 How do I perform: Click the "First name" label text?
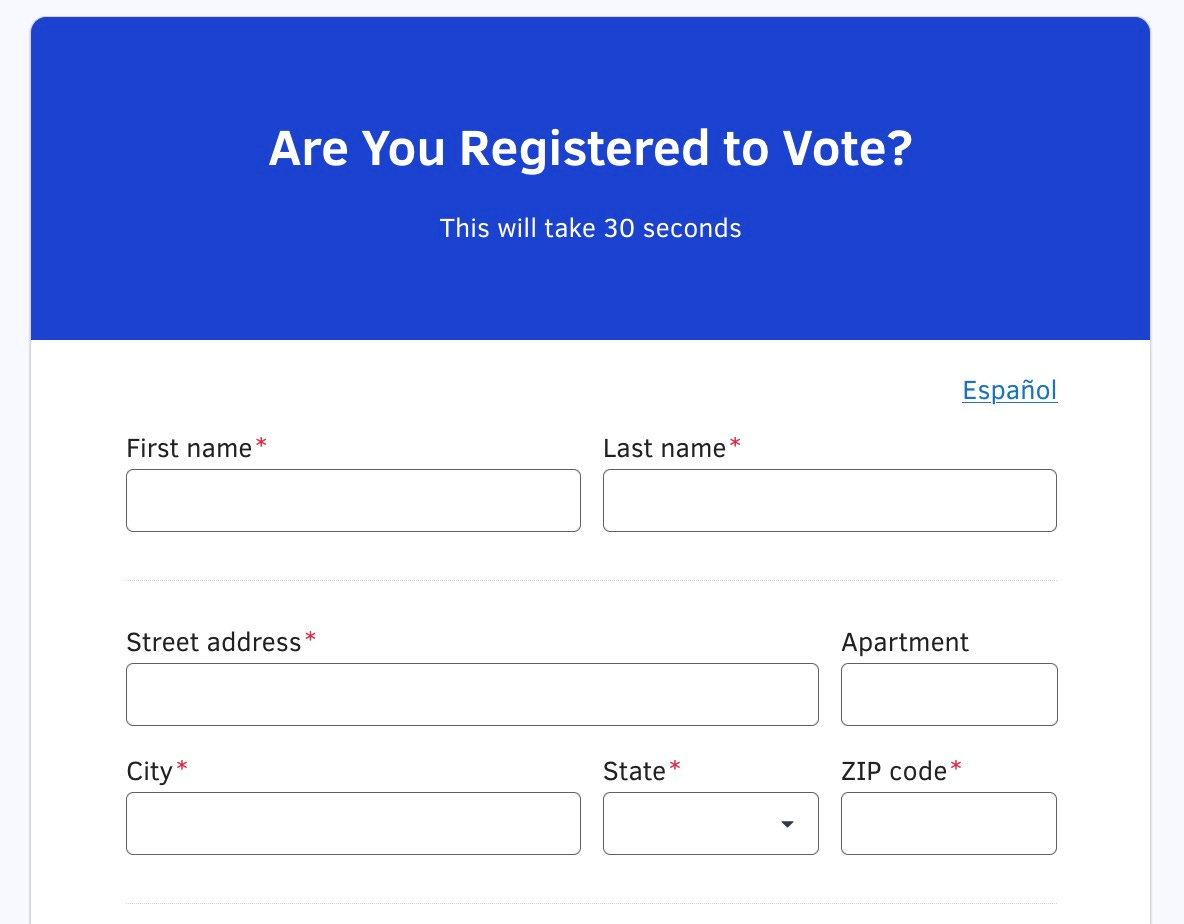click(189, 449)
